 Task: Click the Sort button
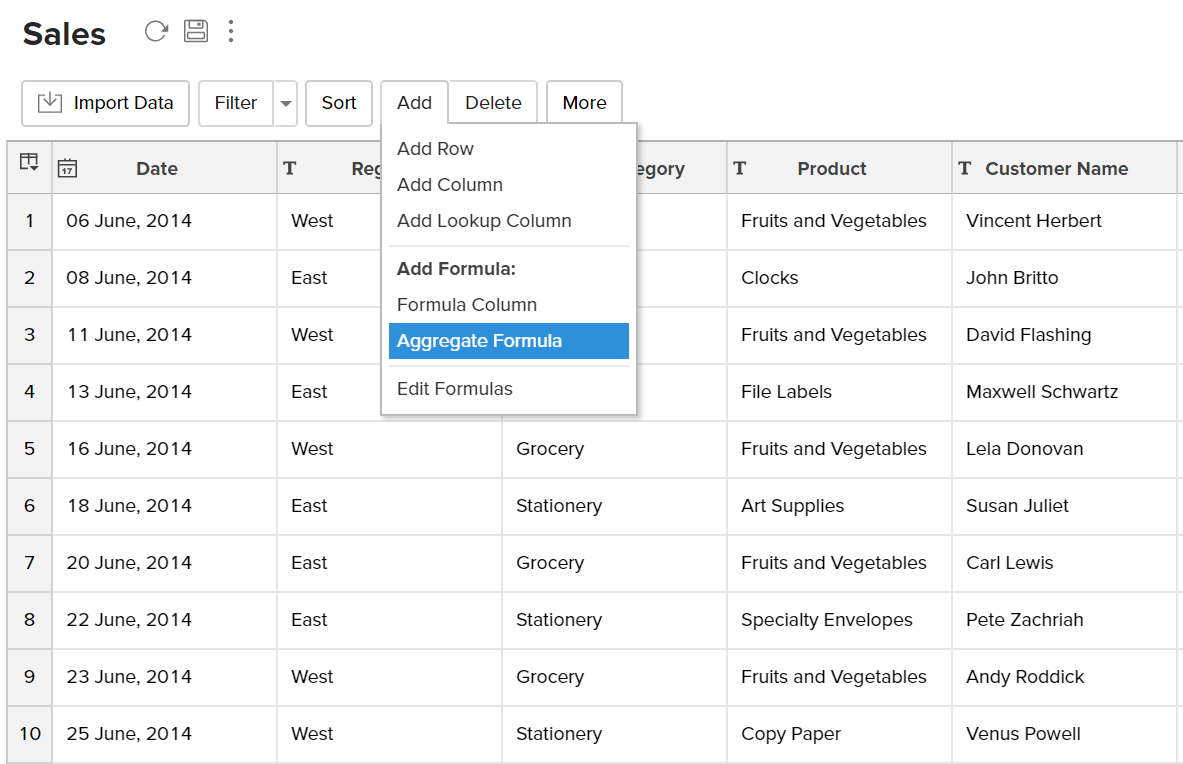click(338, 103)
